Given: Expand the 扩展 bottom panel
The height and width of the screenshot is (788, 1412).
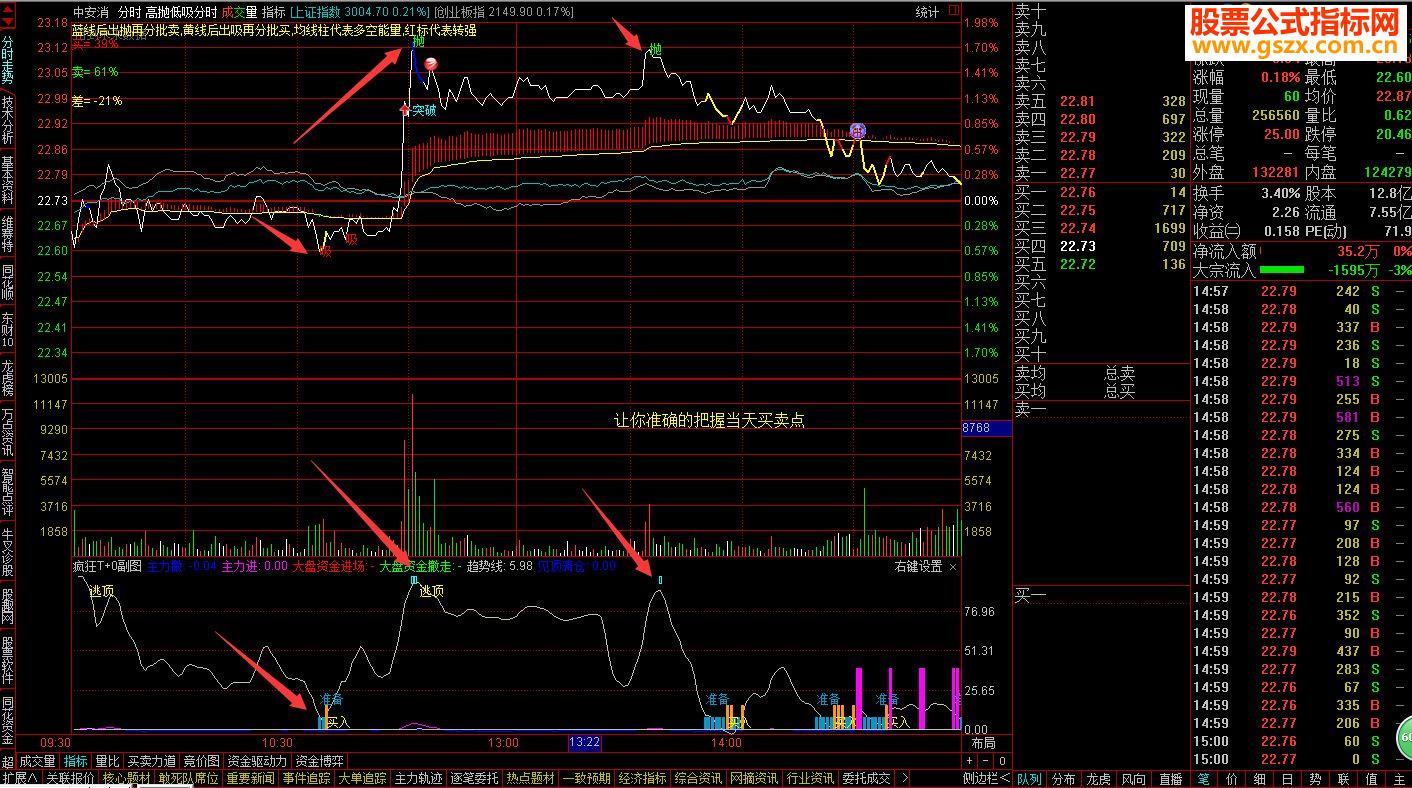Looking at the screenshot, I should click(20, 778).
